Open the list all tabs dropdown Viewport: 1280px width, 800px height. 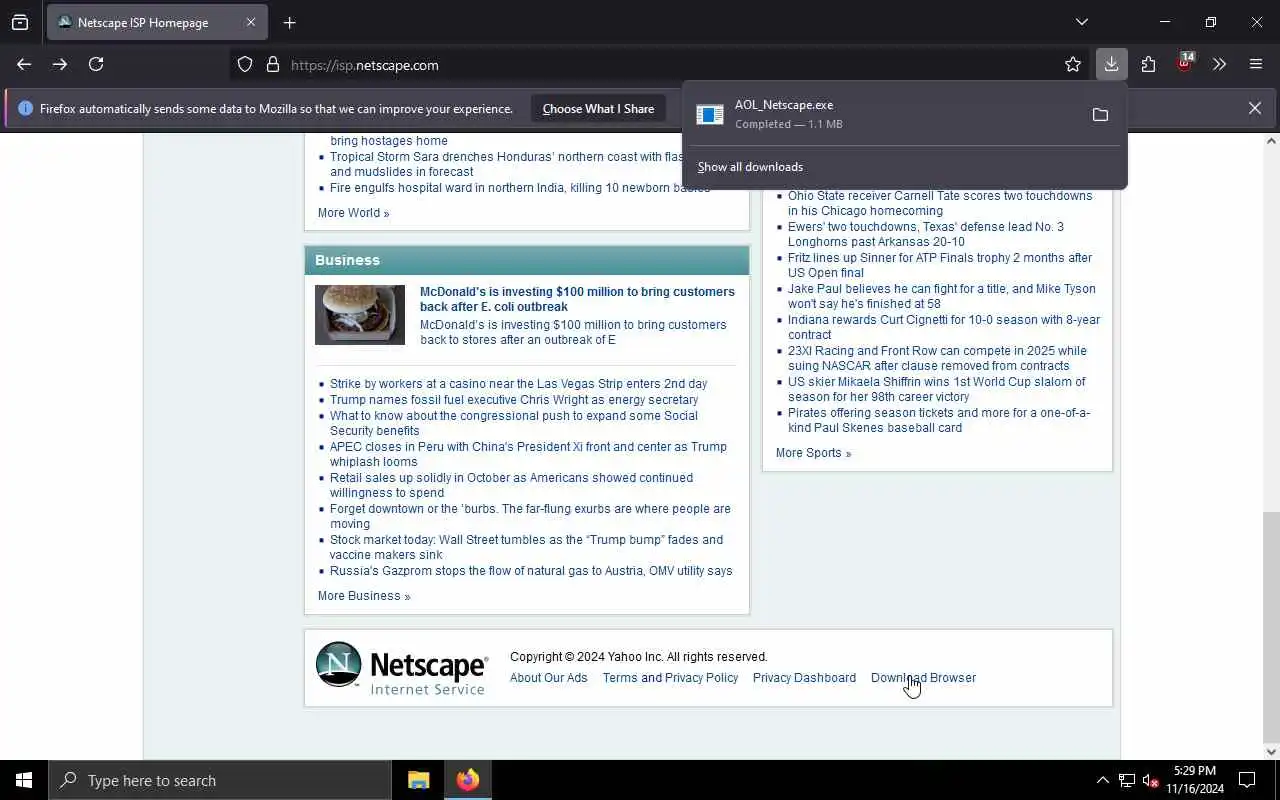[x=1081, y=22]
